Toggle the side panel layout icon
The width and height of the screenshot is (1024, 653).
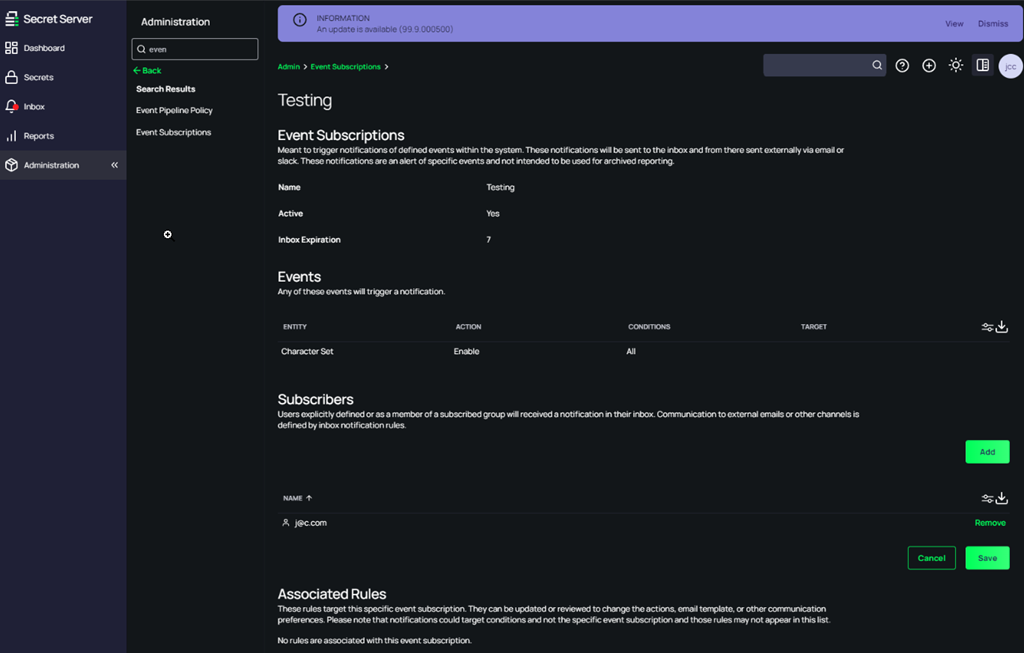(983, 66)
